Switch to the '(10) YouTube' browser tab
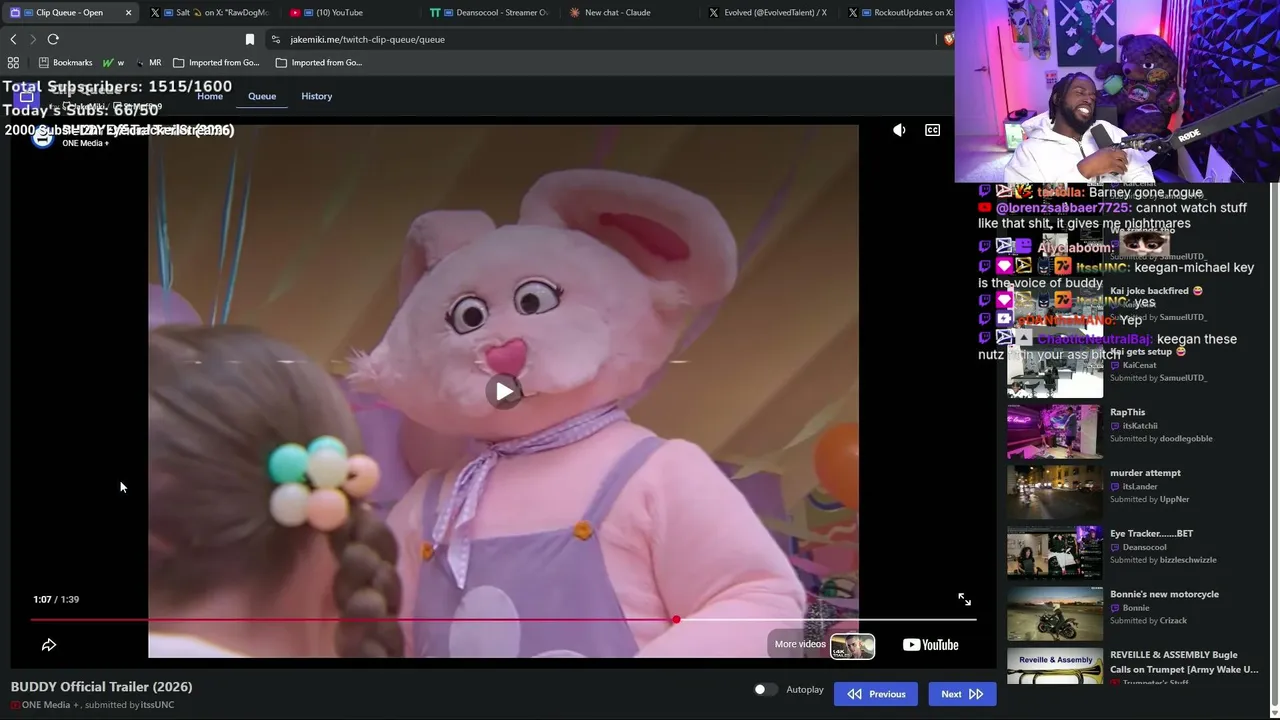The height and width of the screenshot is (720, 1280). coord(340,13)
